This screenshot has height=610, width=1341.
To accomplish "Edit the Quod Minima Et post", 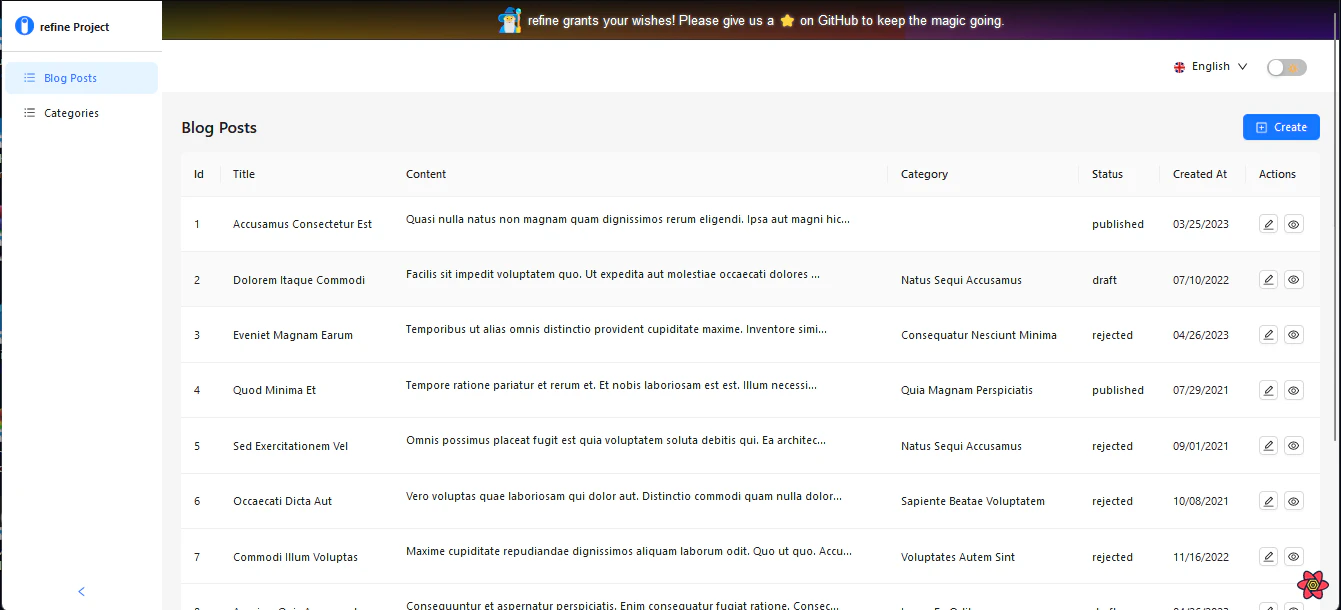I will tap(1268, 390).
